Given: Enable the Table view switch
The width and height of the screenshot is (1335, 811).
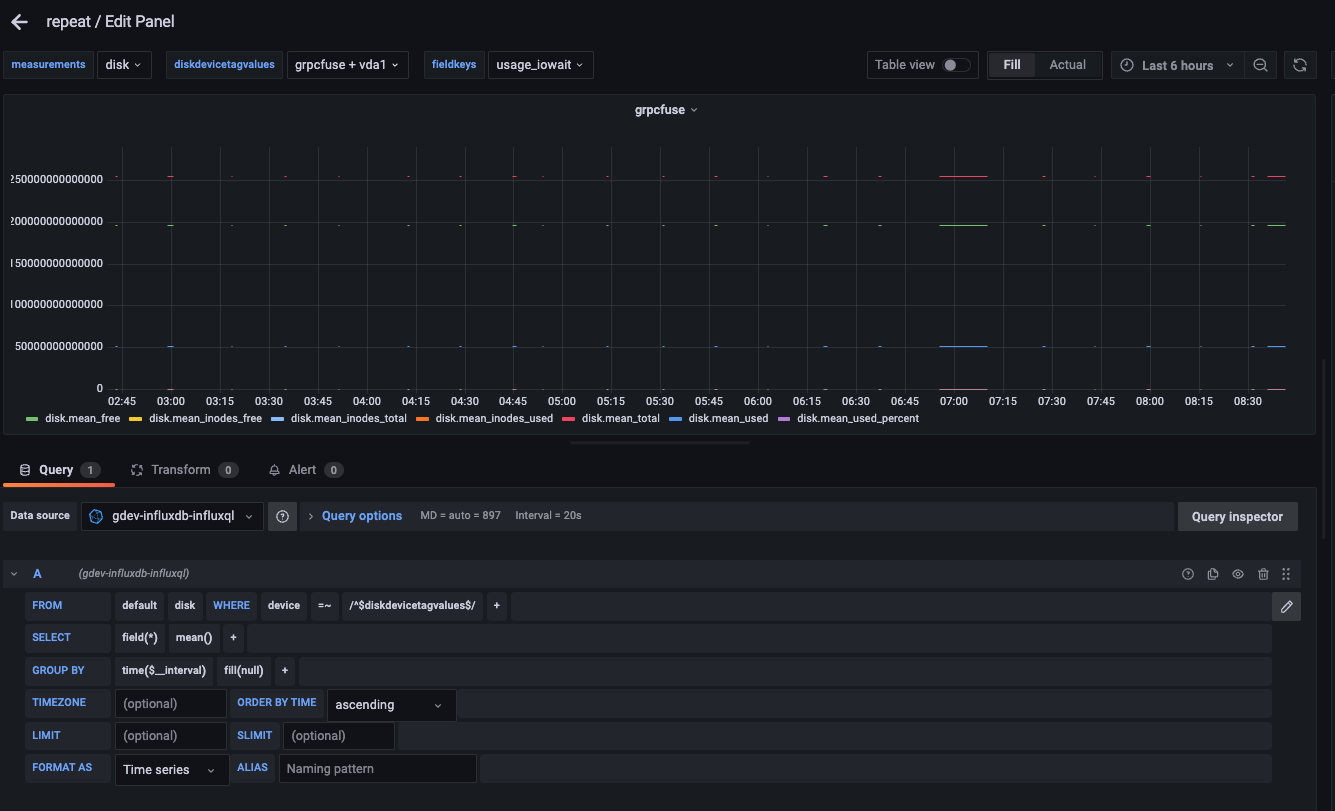Looking at the screenshot, I should pyautogui.click(x=955, y=64).
